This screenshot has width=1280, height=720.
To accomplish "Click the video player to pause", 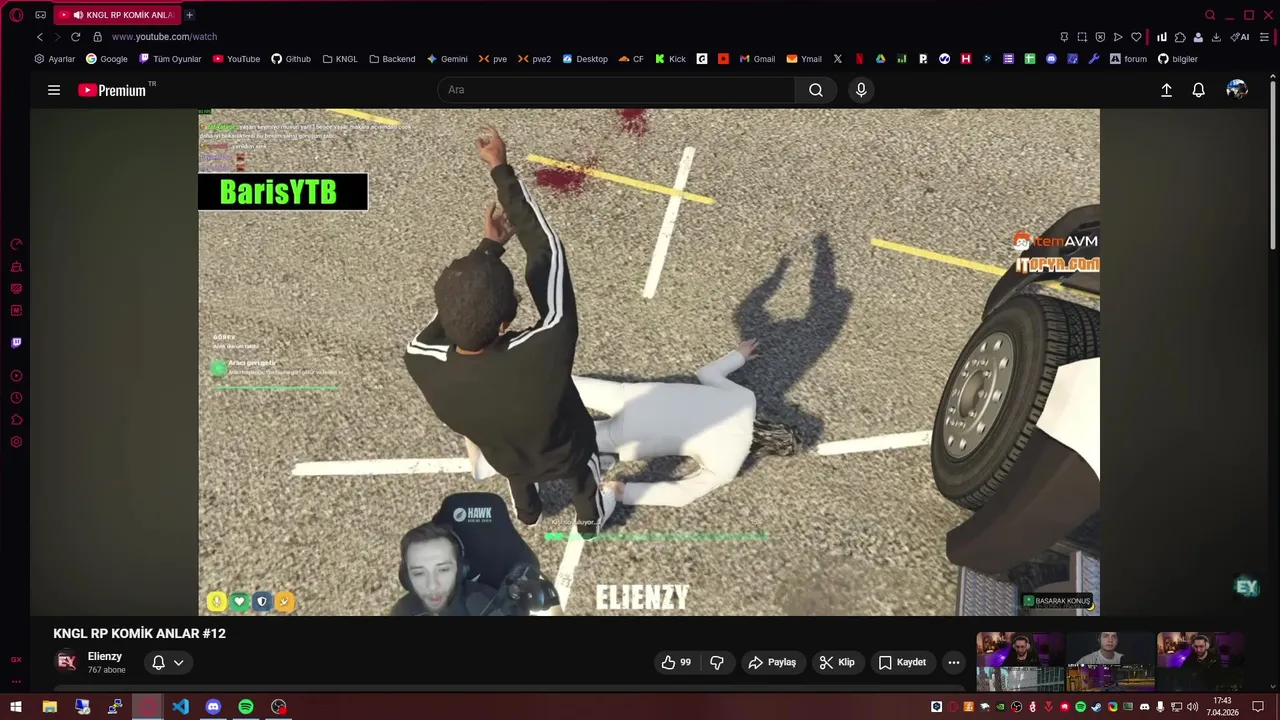I will tap(648, 362).
